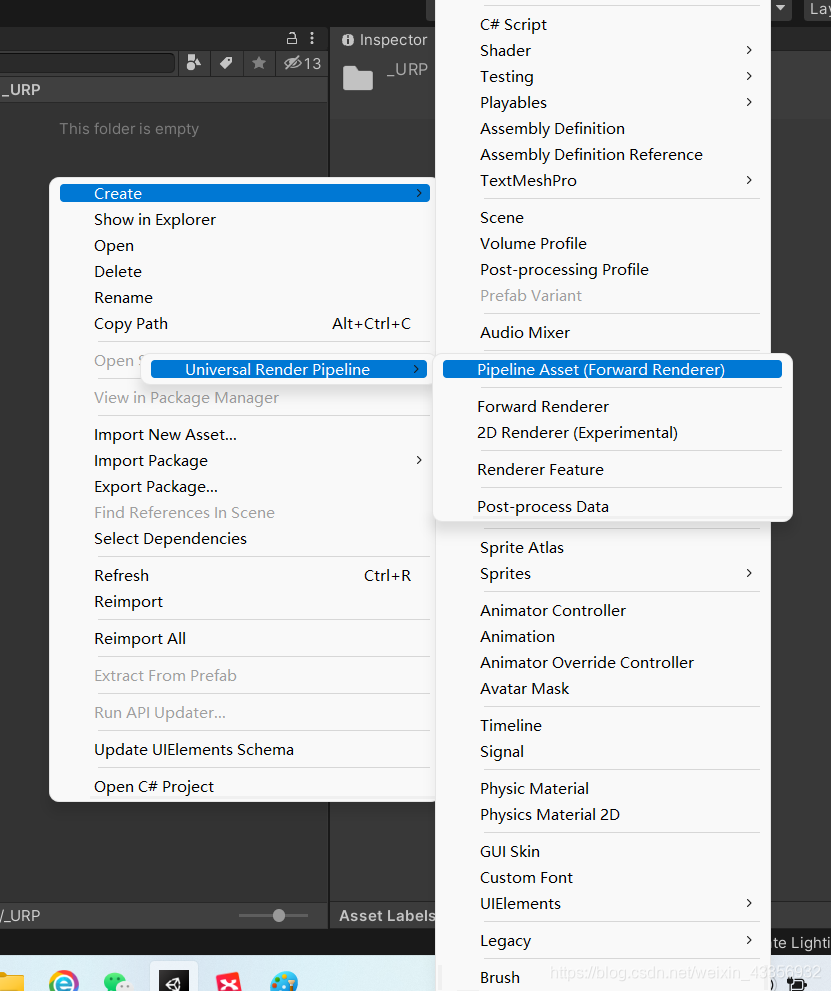Create a Forward Renderer asset

point(612,406)
